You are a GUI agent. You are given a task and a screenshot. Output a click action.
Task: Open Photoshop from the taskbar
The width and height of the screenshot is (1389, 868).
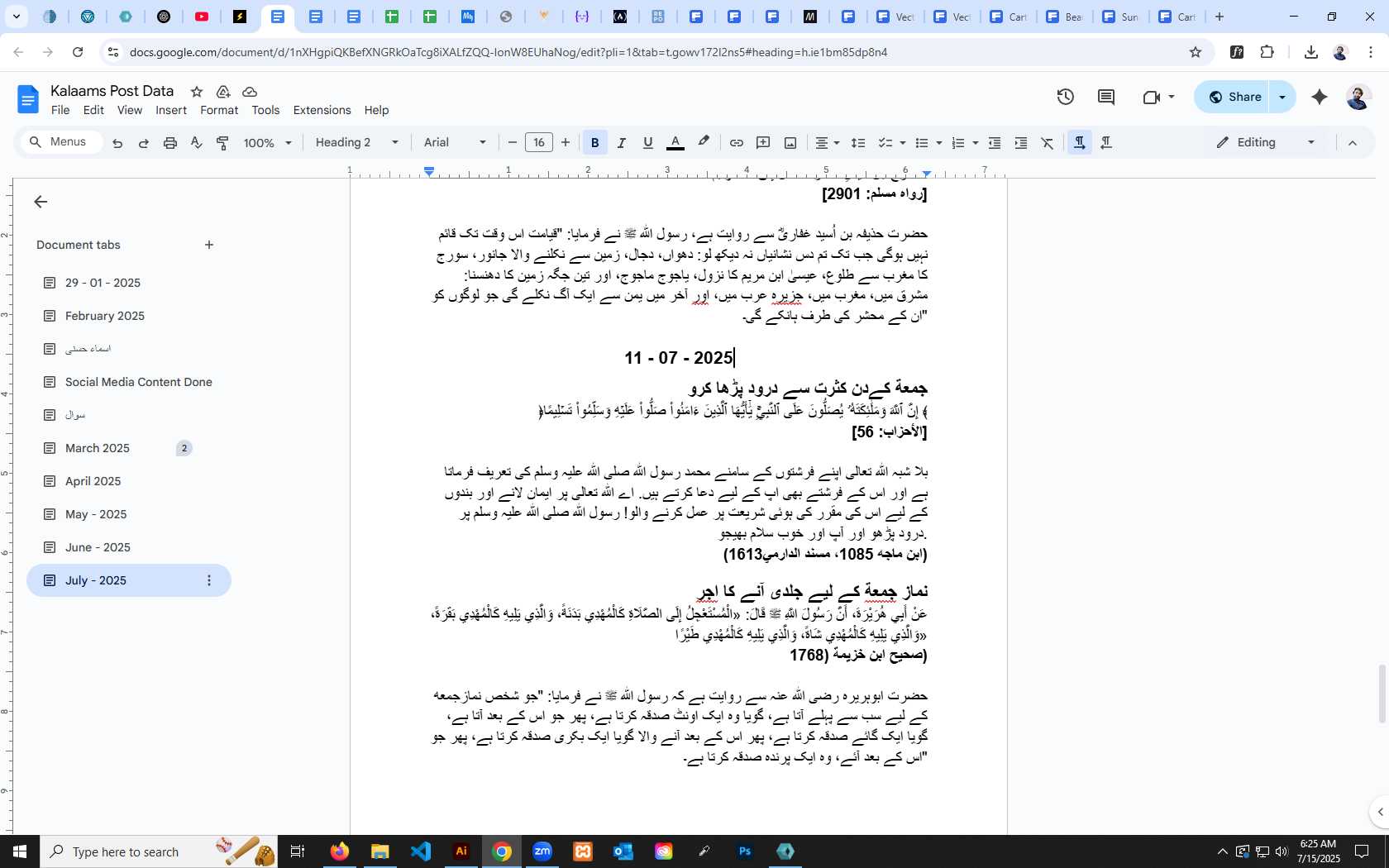coord(745,851)
